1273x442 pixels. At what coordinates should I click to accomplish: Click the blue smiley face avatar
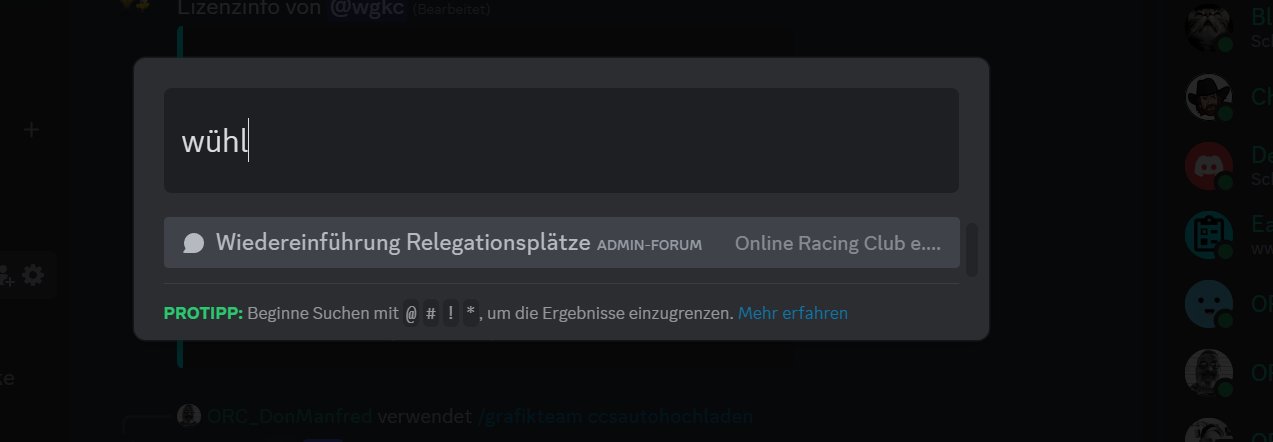coord(1209,304)
